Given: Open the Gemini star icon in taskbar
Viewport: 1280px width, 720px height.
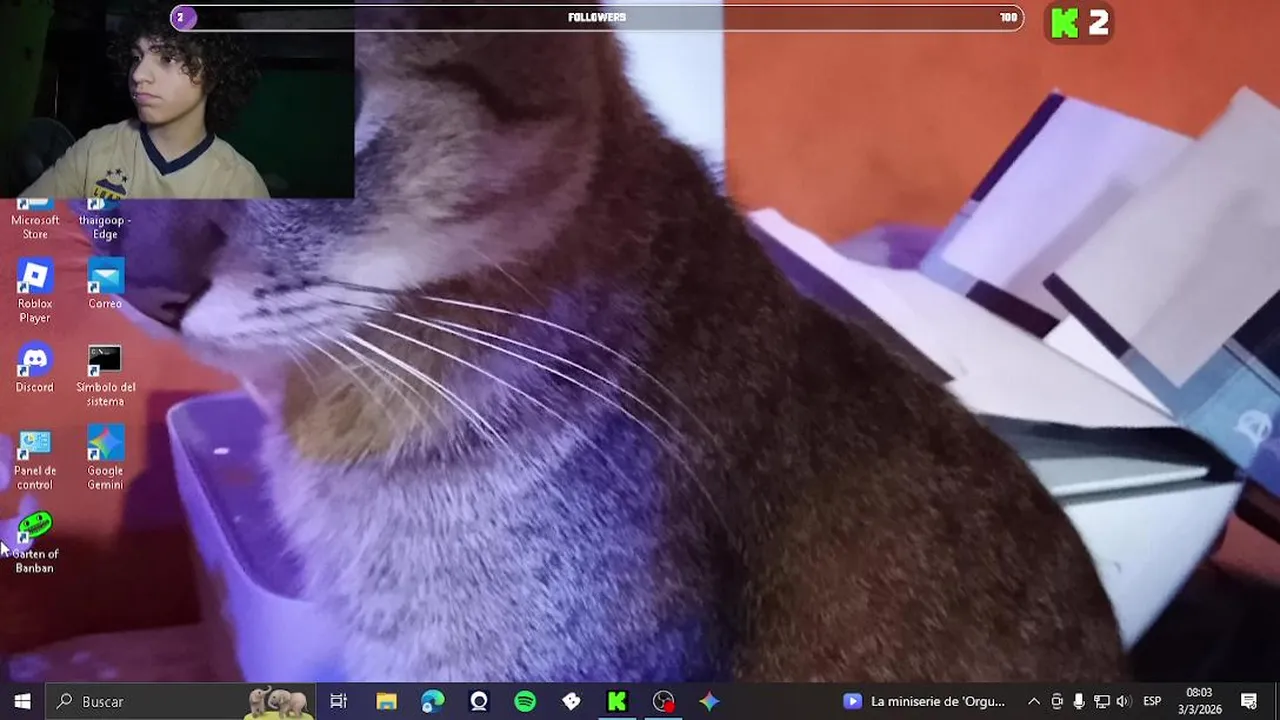Looking at the screenshot, I should [709, 701].
